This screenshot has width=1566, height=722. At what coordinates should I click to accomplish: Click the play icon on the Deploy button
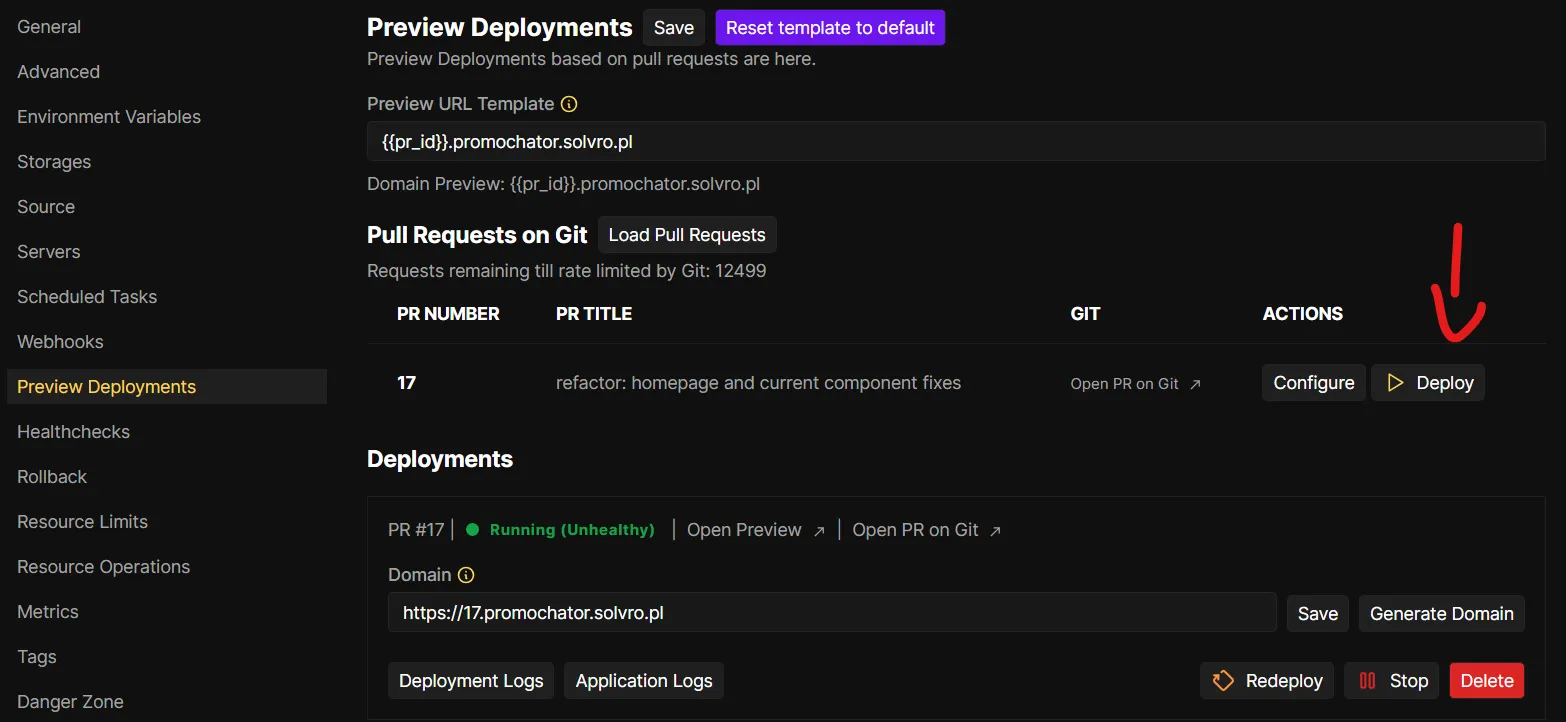(x=1395, y=383)
